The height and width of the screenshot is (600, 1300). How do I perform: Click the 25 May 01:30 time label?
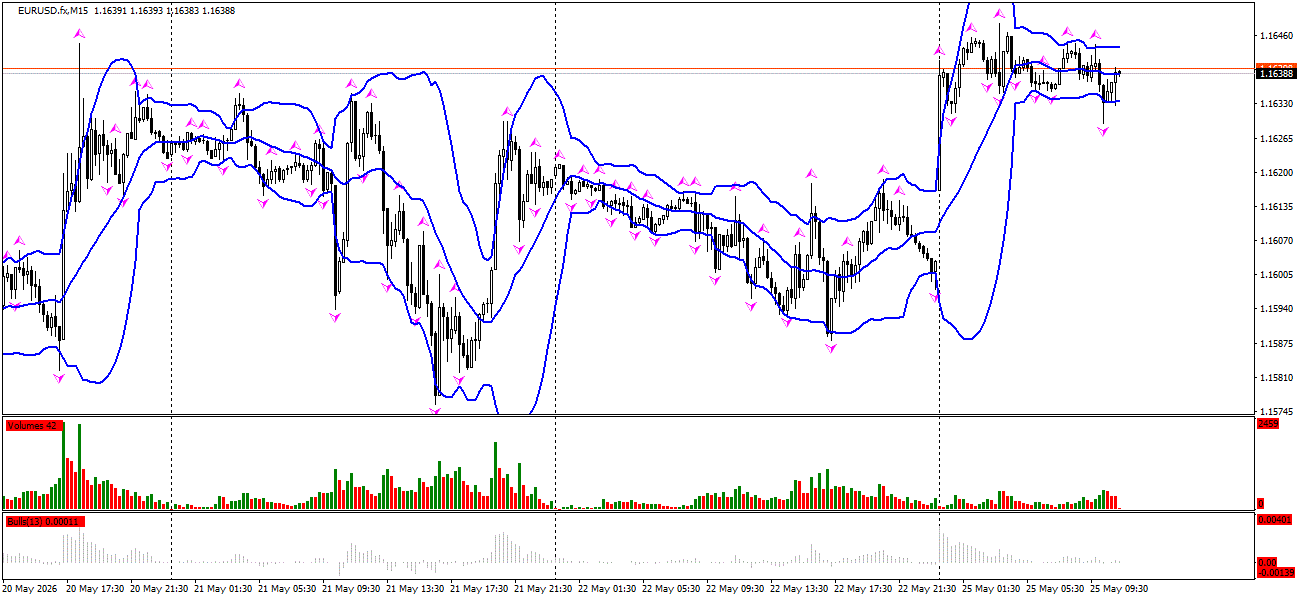[991, 589]
